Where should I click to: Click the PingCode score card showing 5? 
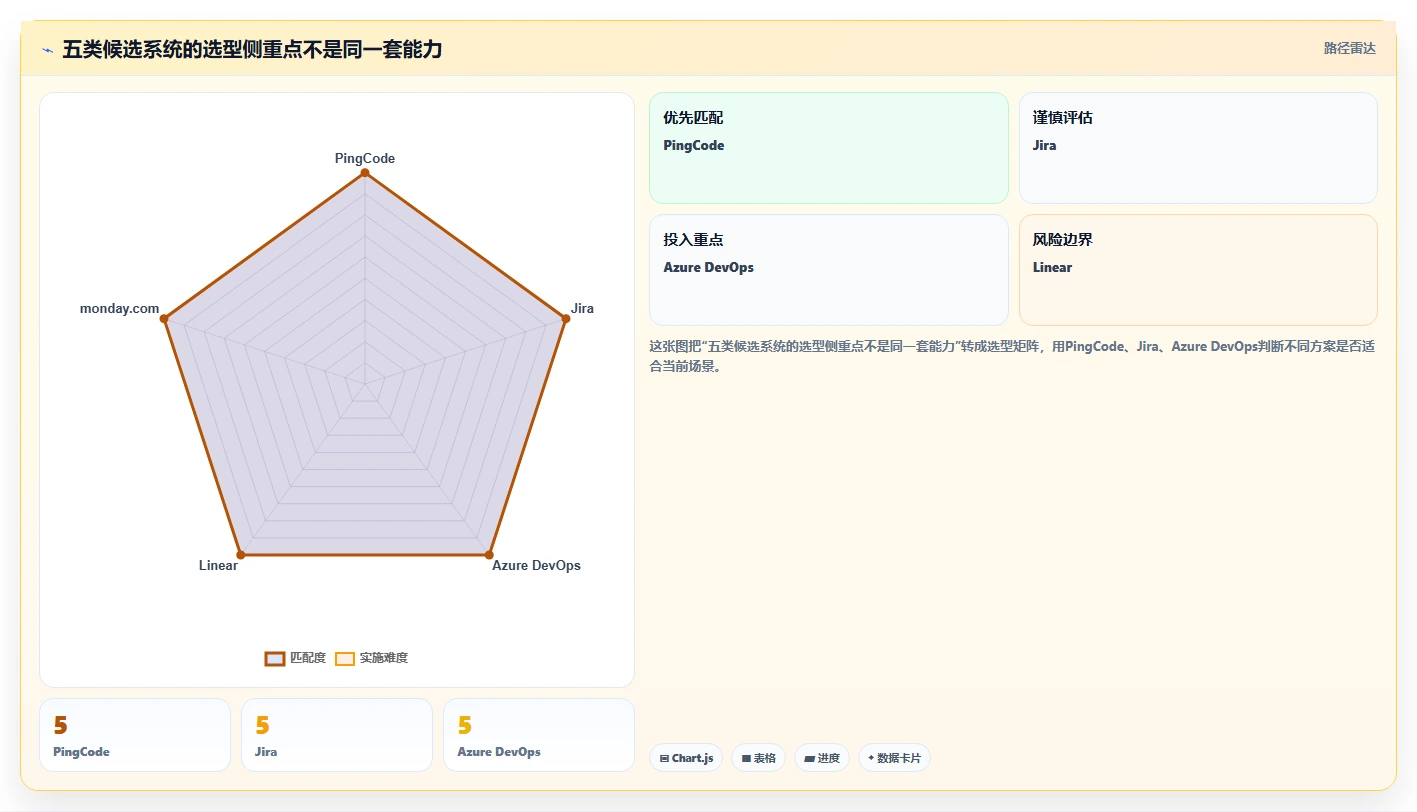tap(135, 735)
